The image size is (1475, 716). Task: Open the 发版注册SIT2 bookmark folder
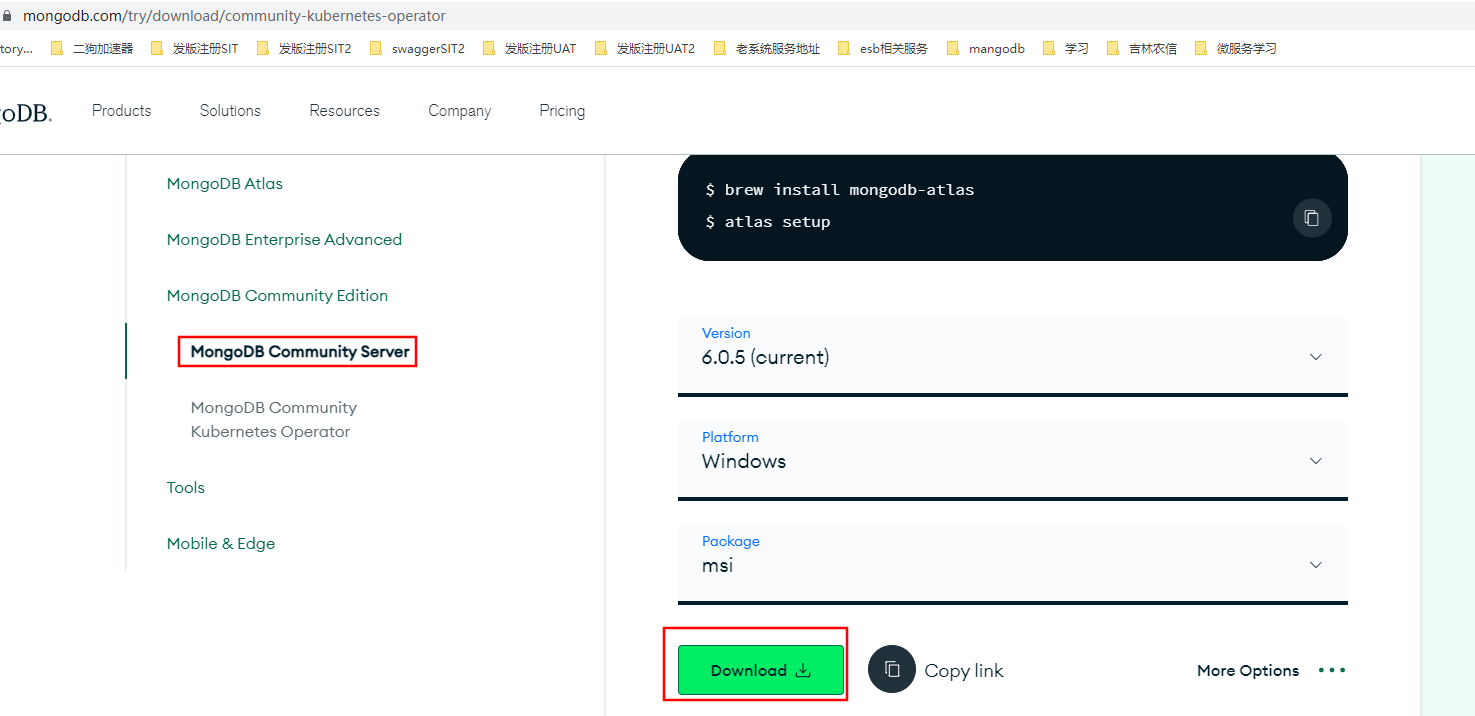(304, 48)
